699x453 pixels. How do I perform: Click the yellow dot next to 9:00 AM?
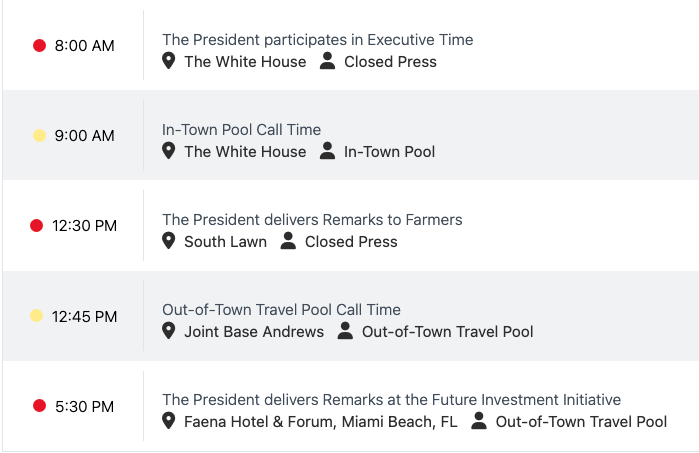coord(40,136)
